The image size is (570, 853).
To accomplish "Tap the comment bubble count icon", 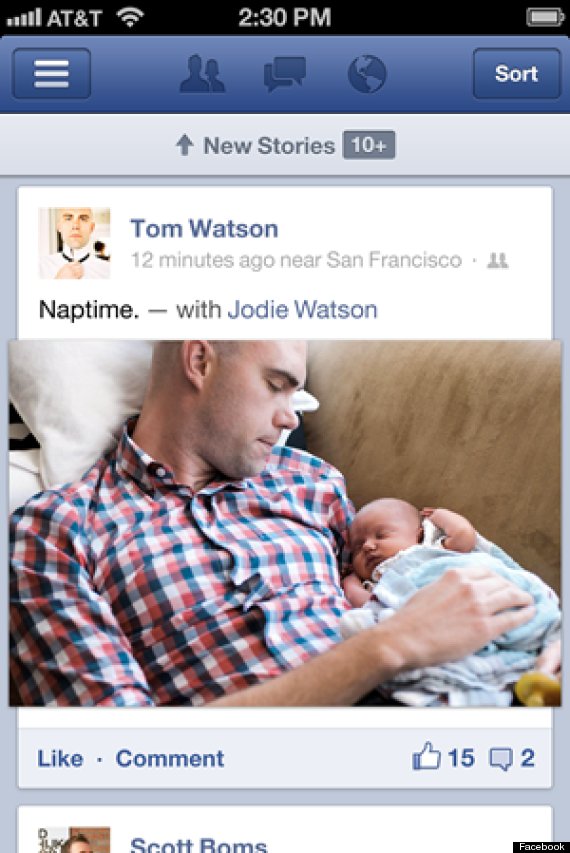I will 501,759.
